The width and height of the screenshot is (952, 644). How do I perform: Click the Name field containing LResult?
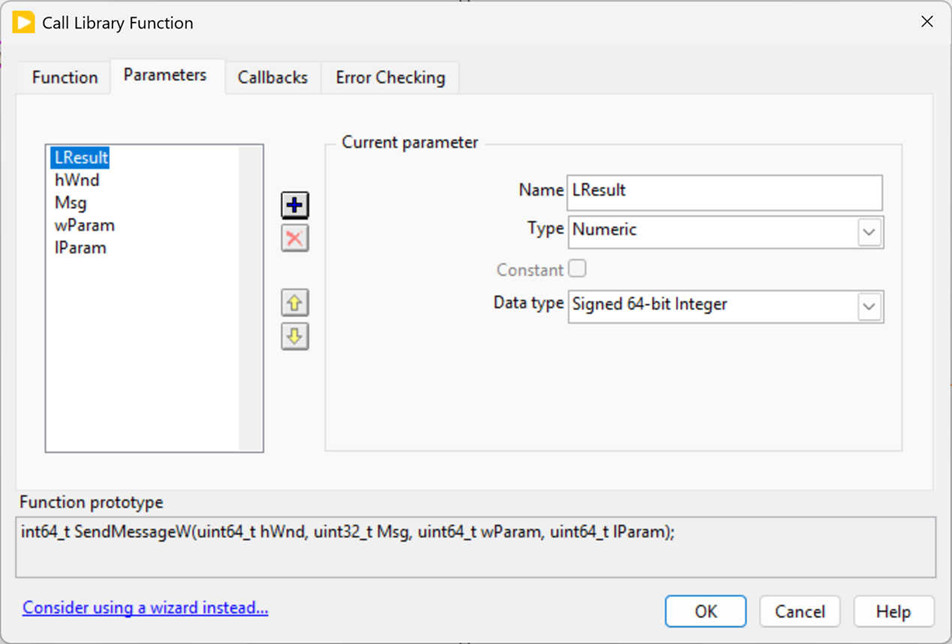click(724, 192)
